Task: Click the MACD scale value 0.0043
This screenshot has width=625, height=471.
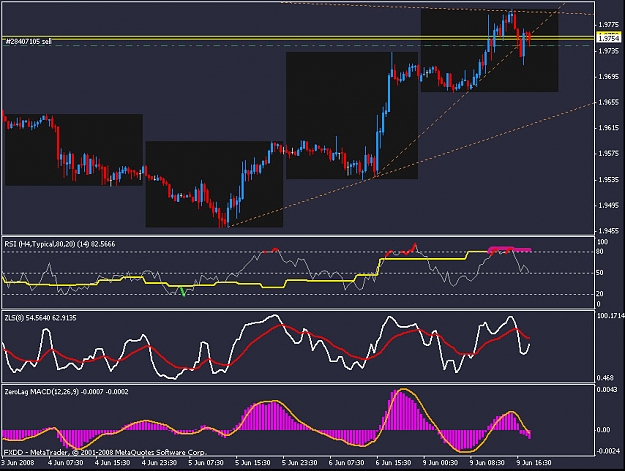Action: tap(608, 389)
